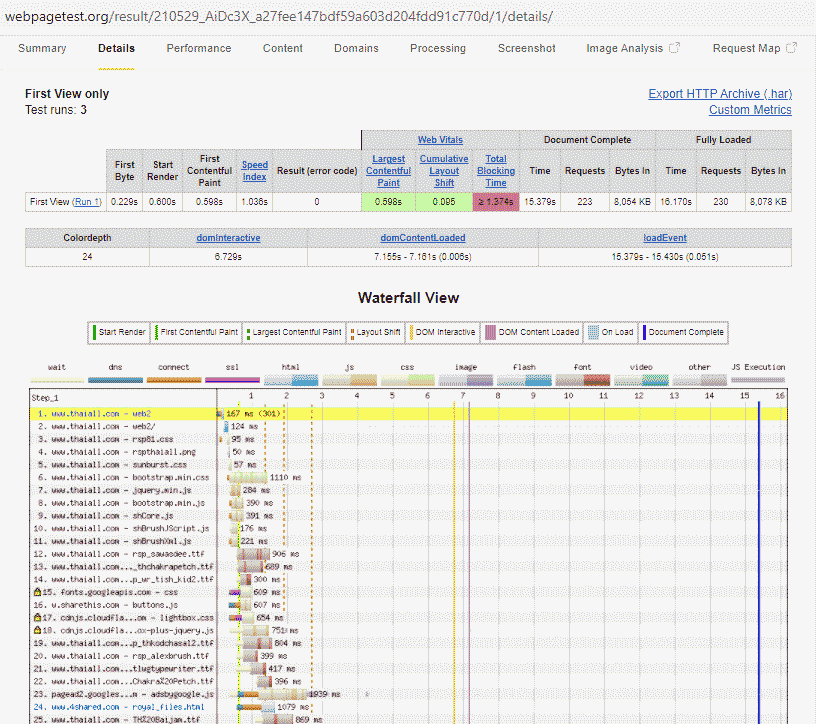
Task: Click lock icon on ox-plus-jquery.js row
Action: 37,631
